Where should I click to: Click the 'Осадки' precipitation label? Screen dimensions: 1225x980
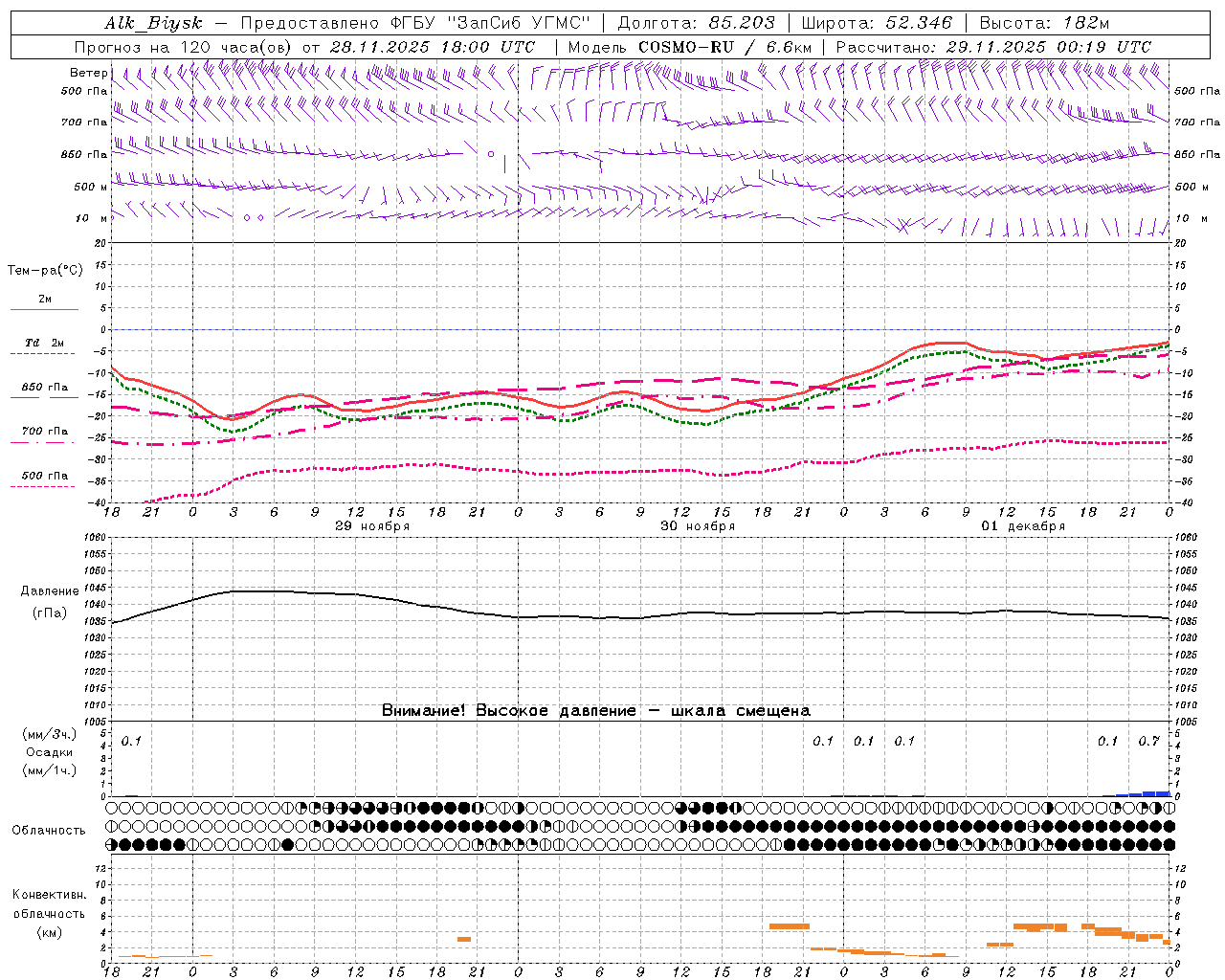(50, 752)
